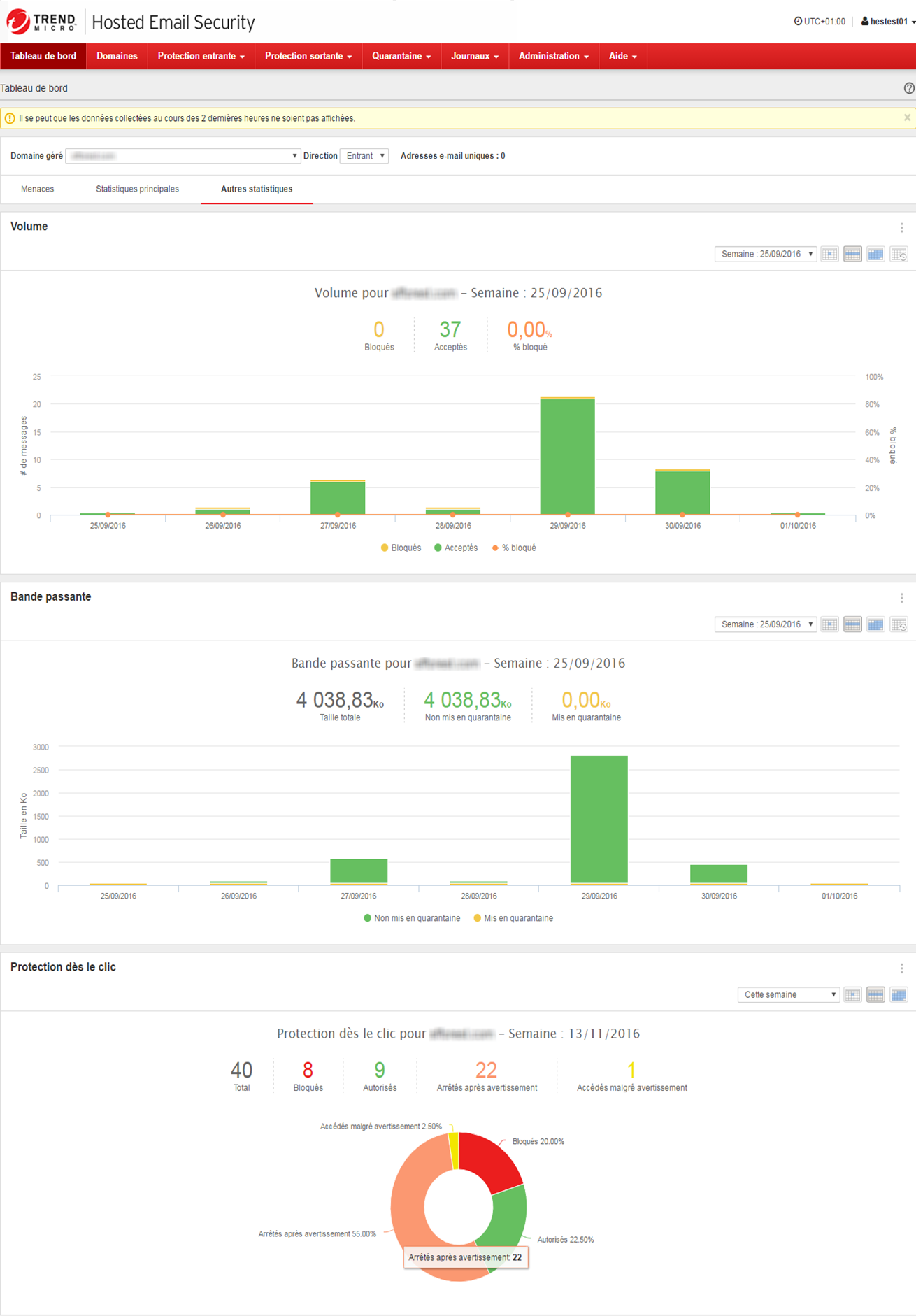Open the Quarantaine menu

(x=401, y=57)
